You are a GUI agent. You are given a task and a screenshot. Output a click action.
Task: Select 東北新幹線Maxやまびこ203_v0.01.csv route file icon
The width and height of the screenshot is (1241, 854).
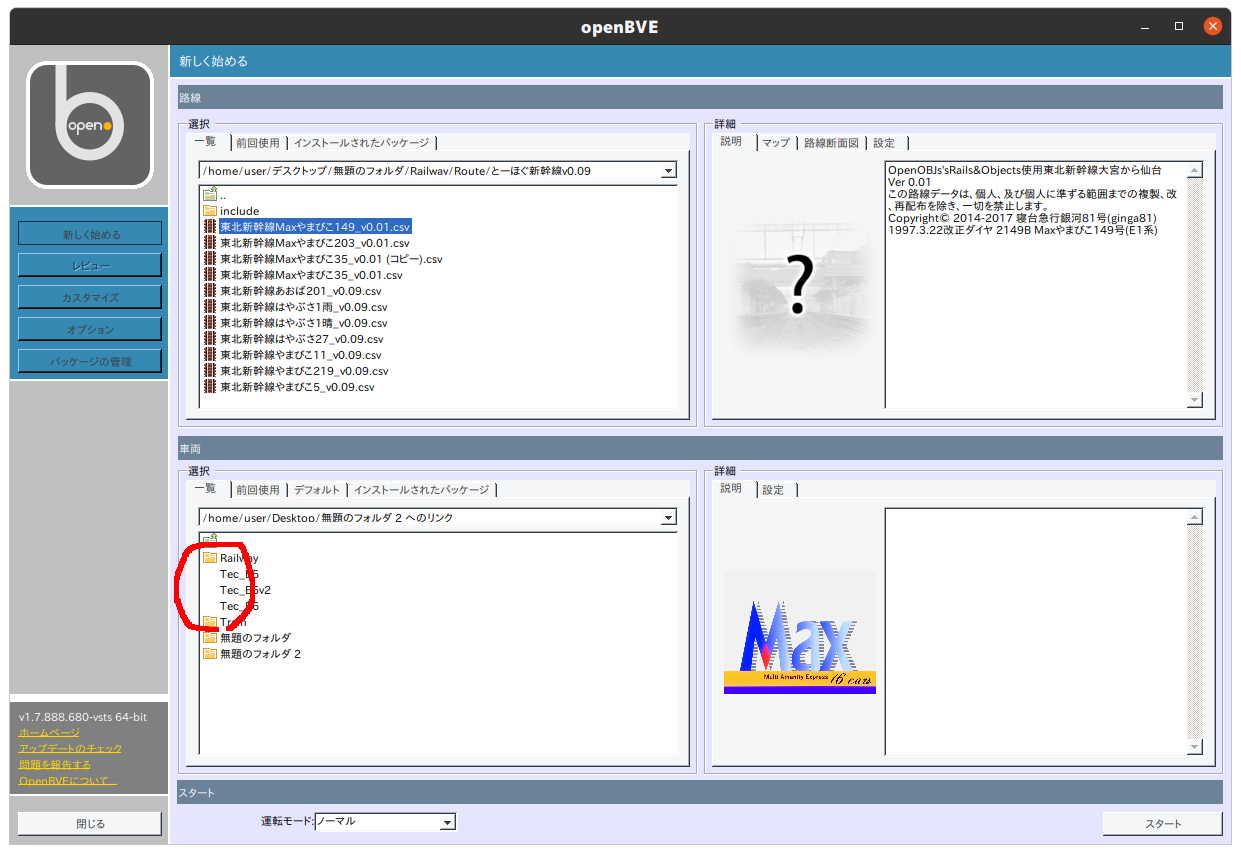[209, 242]
